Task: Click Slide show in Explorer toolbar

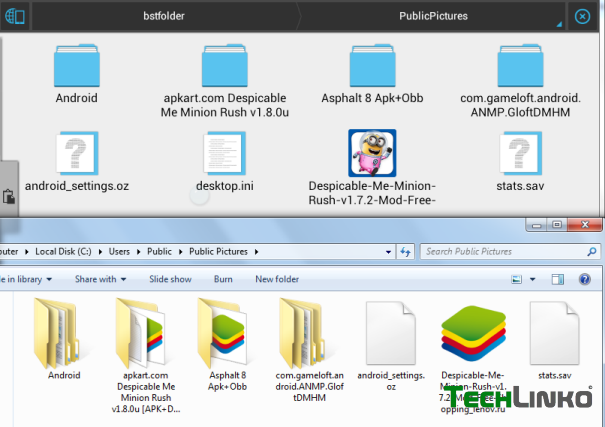Action: point(170,279)
